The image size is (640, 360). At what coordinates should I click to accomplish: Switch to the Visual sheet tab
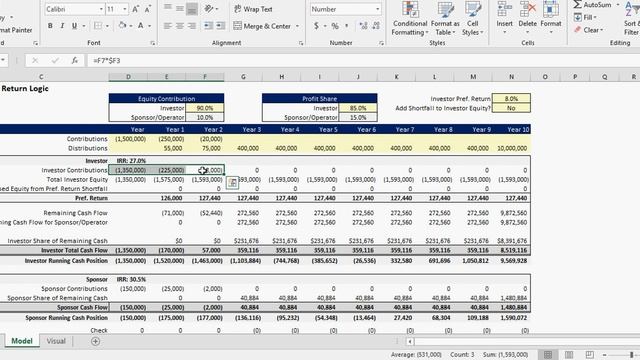click(56, 341)
